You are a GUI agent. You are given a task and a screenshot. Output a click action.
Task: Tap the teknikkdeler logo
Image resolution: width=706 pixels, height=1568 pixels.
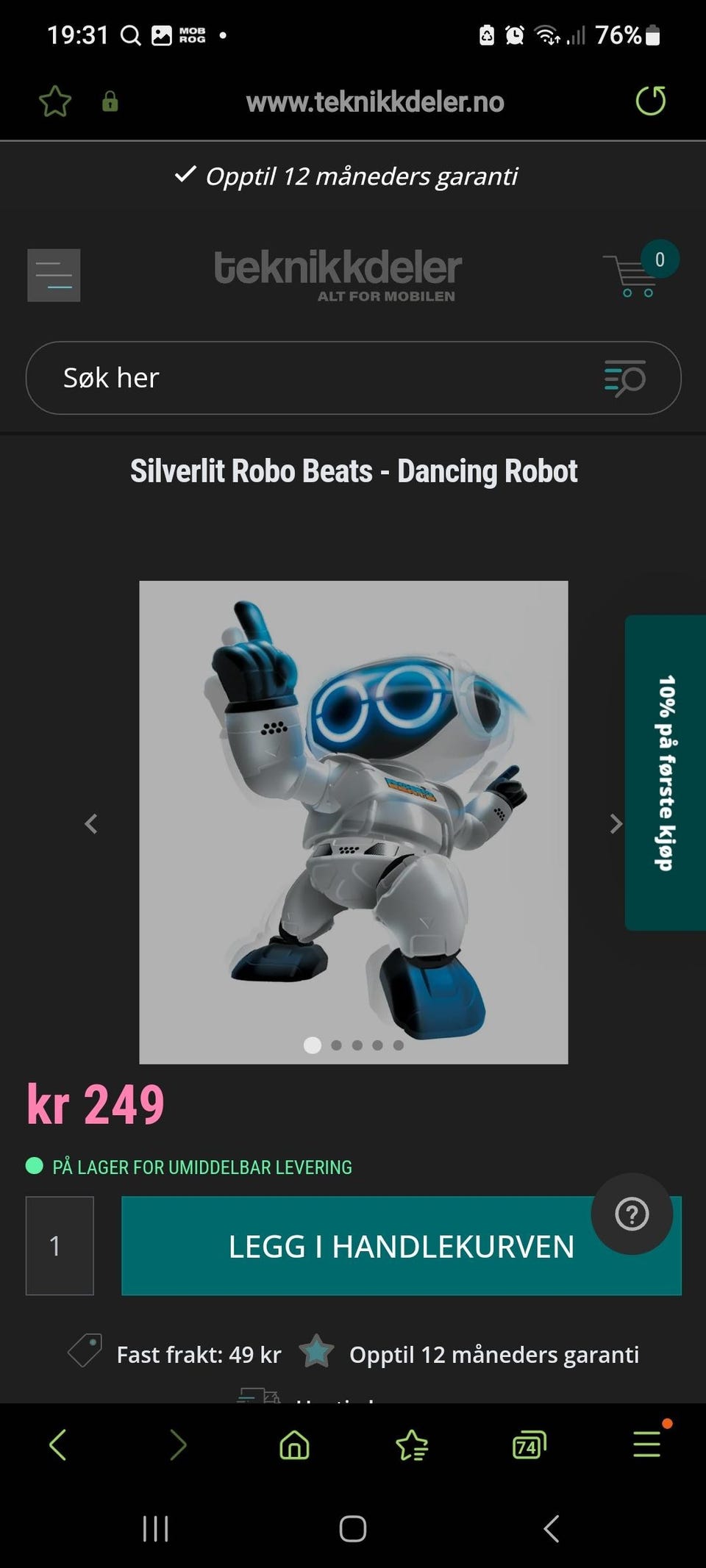pos(338,275)
